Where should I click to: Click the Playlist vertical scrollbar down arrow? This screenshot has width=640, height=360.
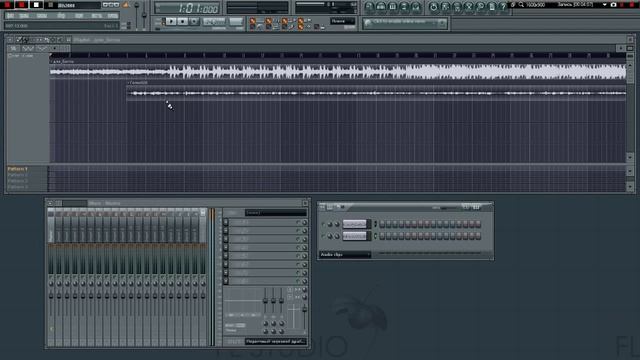click(630, 157)
